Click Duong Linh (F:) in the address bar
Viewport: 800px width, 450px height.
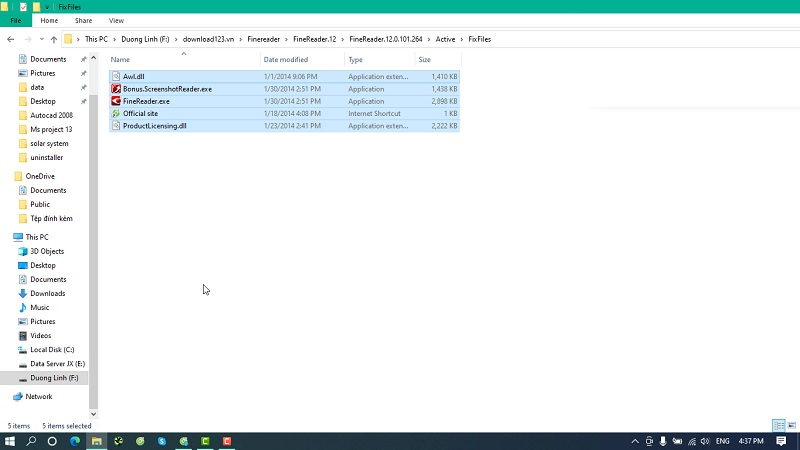(145, 39)
